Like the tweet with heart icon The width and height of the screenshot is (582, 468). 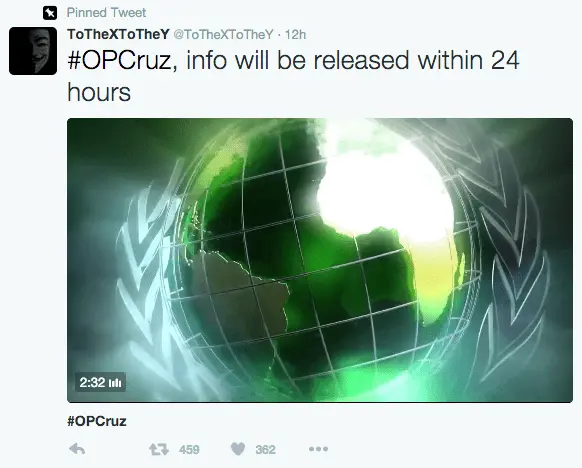(238, 449)
